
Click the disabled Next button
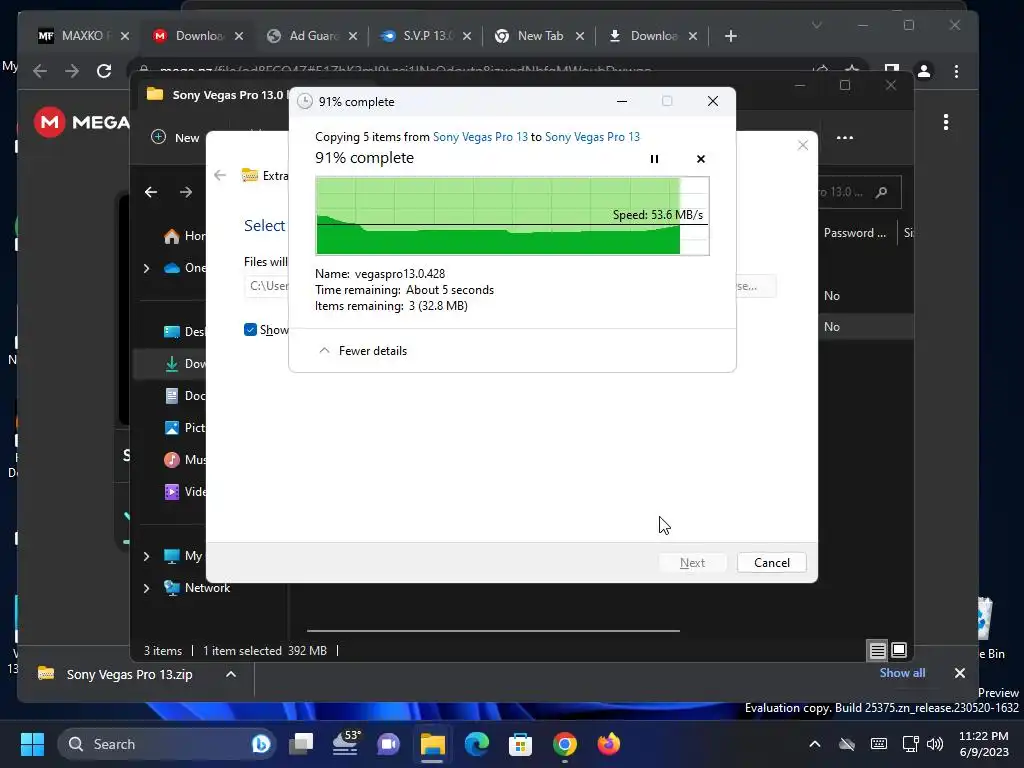click(x=692, y=563)
